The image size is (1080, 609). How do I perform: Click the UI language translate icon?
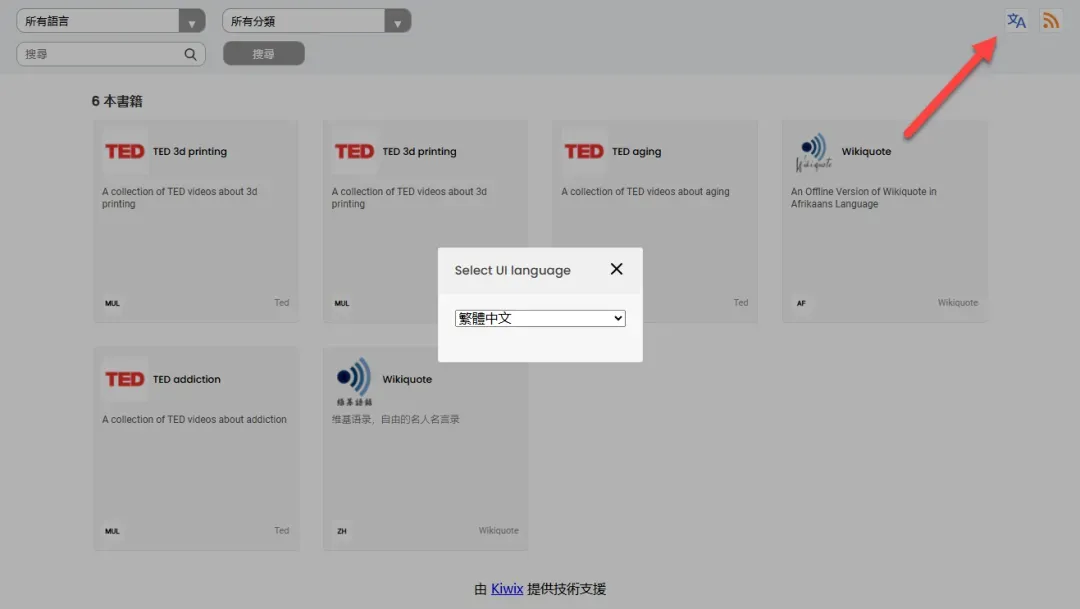pos(1016,21)
